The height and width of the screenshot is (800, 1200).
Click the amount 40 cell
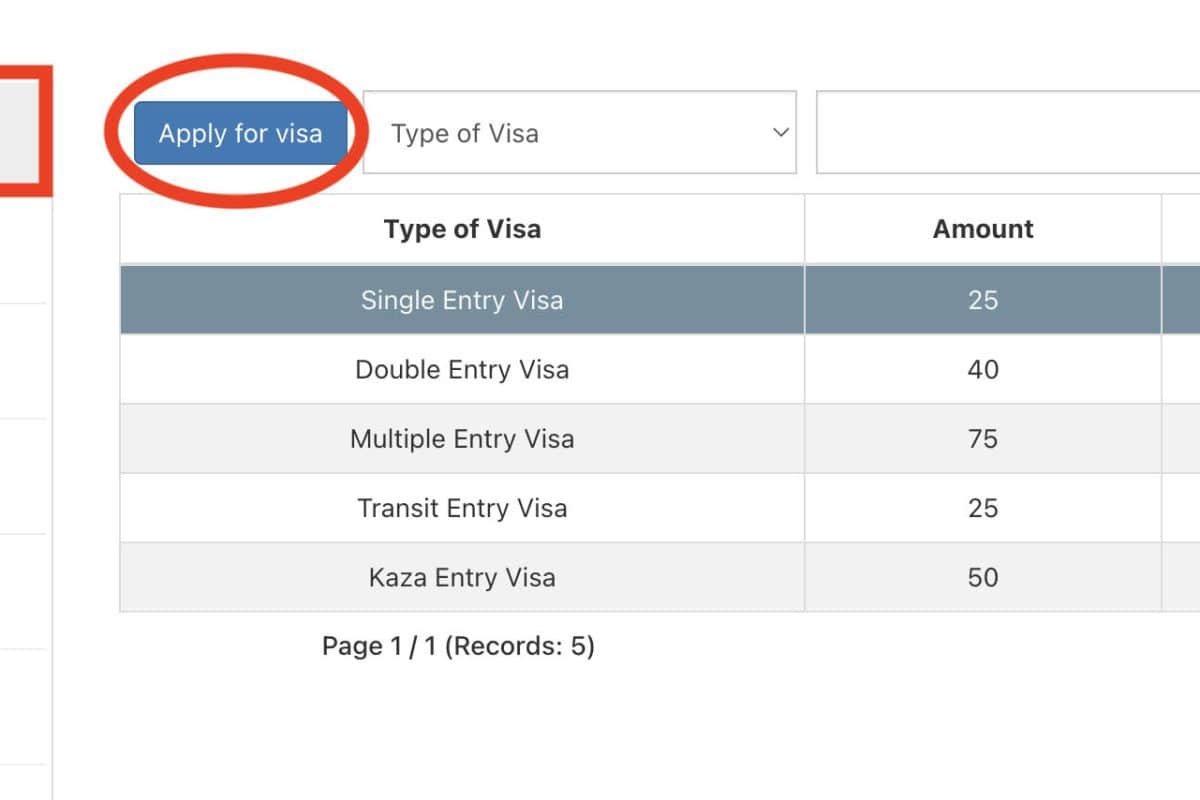point(983,369)
